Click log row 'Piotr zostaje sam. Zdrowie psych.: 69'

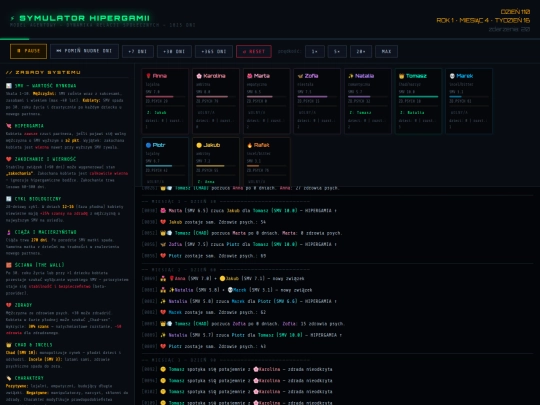point(337,256)
